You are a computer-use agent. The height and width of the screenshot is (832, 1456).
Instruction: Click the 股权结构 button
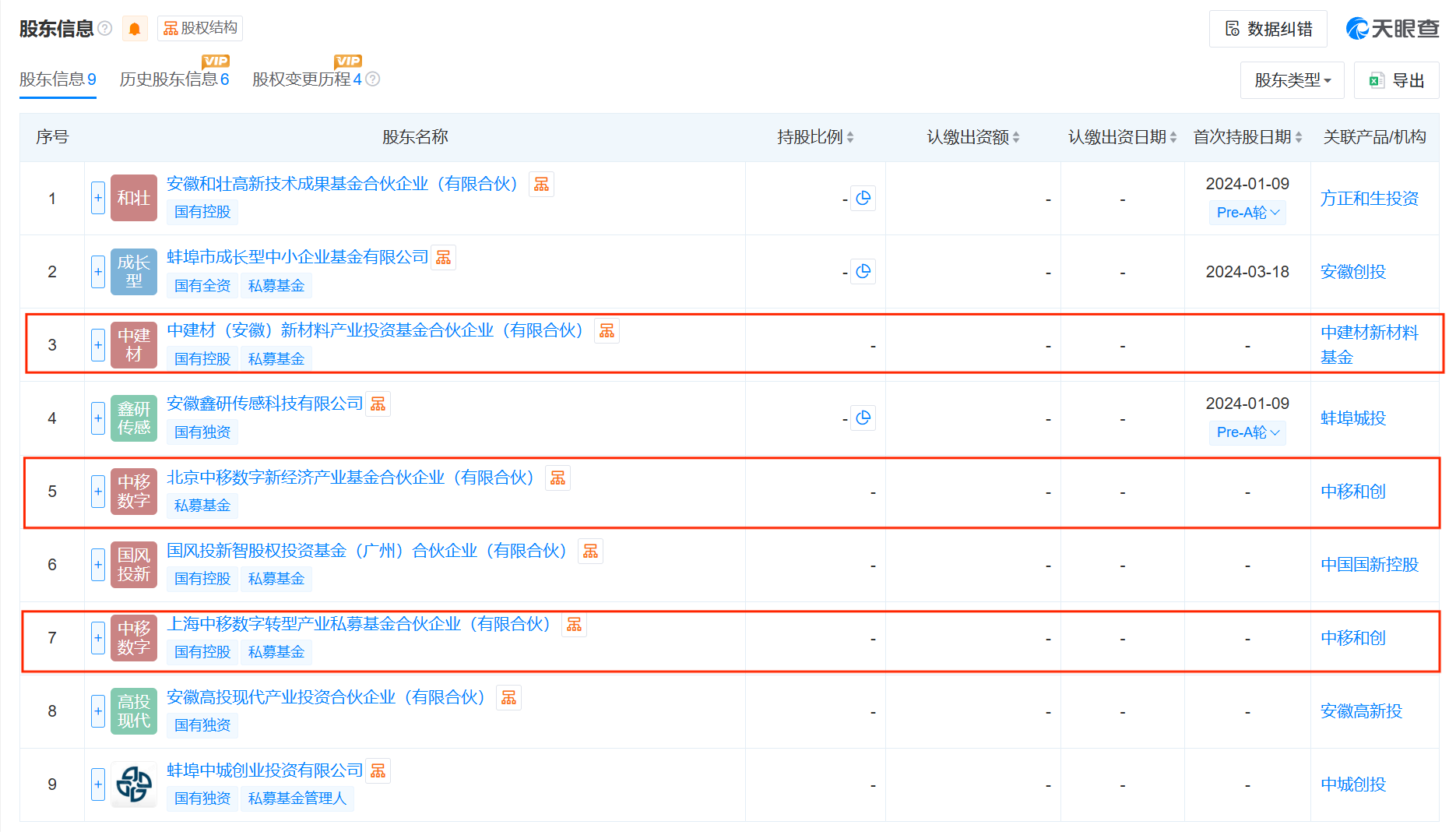pos(200,29)
